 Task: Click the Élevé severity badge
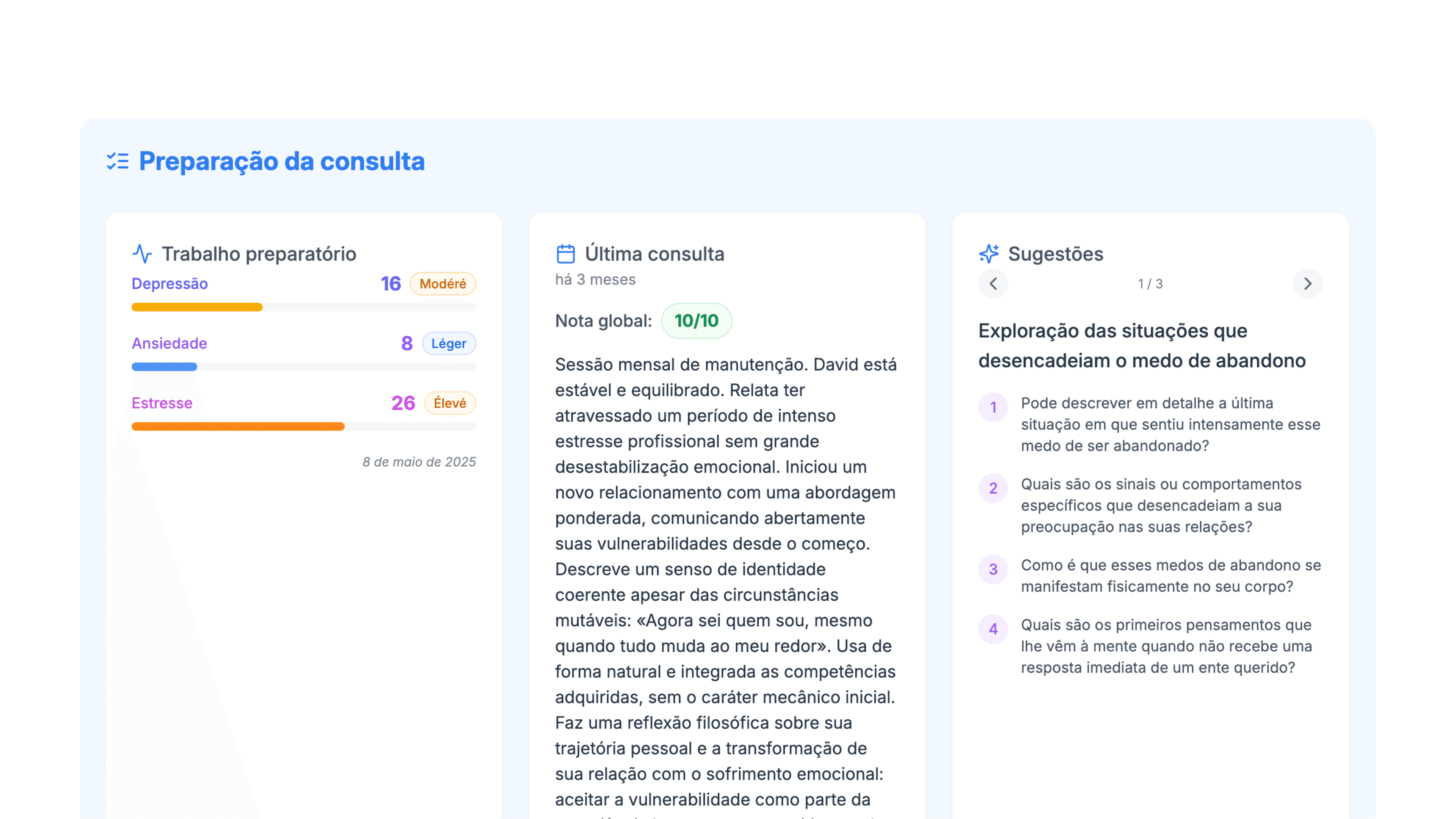tap(450, 403)
